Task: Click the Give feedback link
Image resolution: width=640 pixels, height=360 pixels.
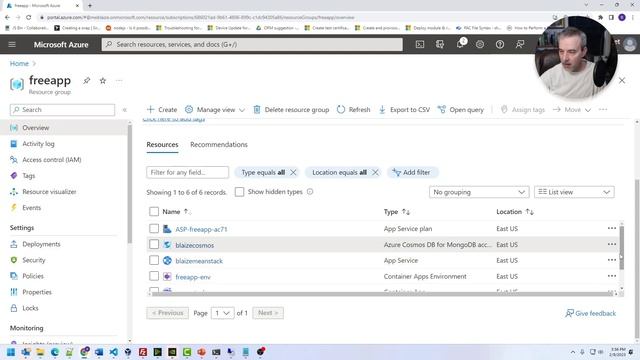Action: (x=590, y=313)
